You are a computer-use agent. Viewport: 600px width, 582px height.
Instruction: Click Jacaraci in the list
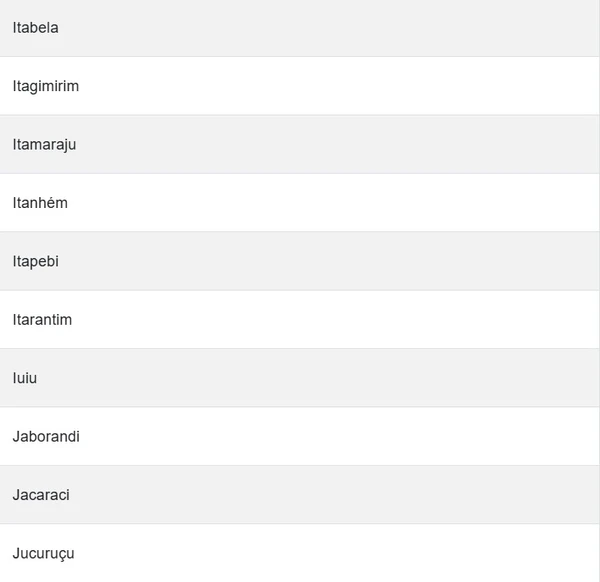tap(300, 495)
